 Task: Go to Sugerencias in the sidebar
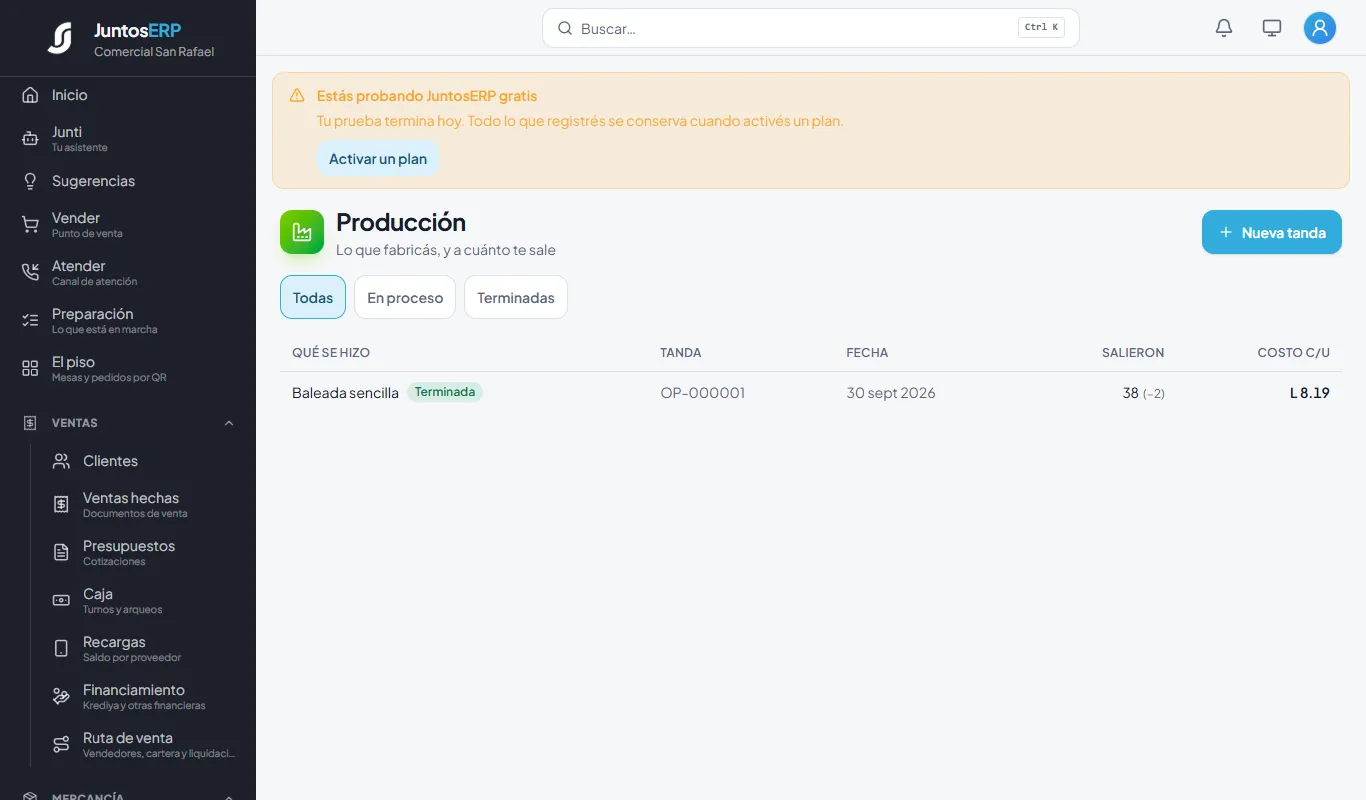click(128, 181)
